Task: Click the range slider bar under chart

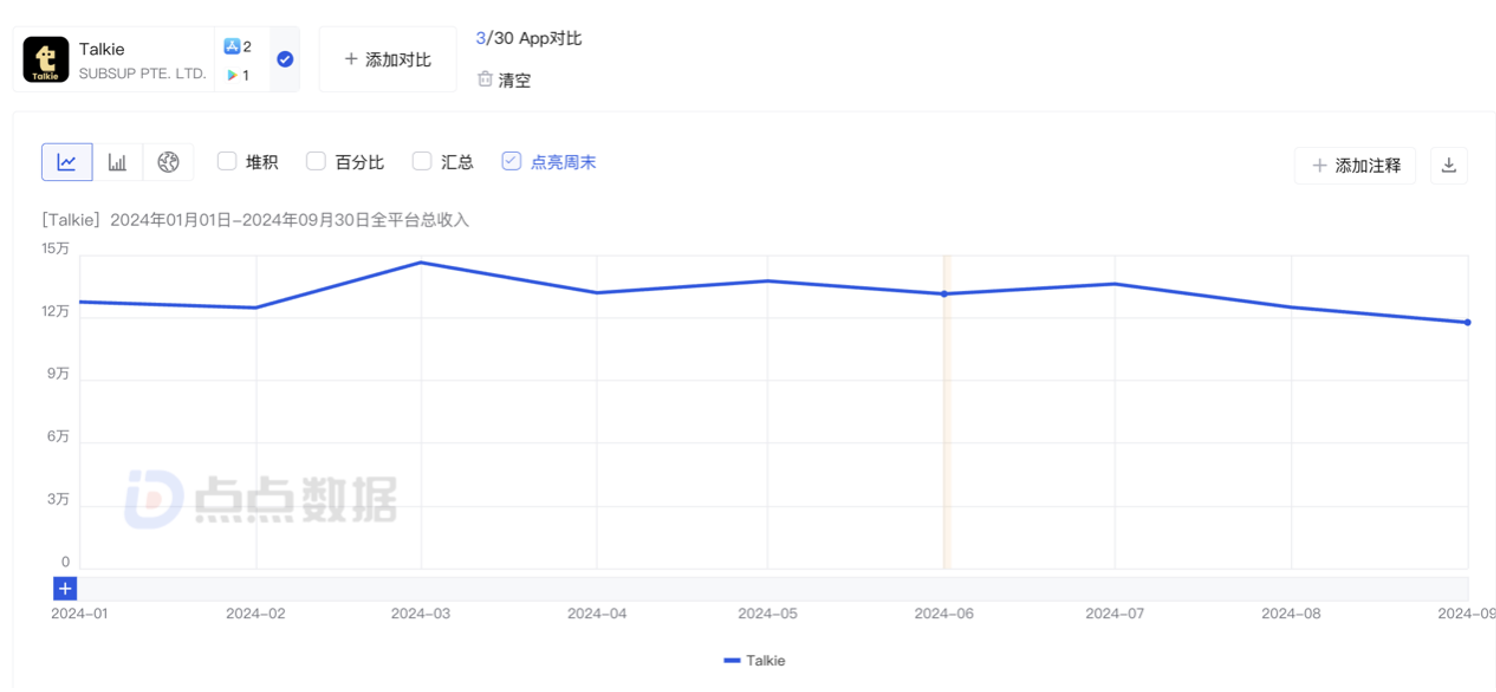Action: tap(772, 588)
